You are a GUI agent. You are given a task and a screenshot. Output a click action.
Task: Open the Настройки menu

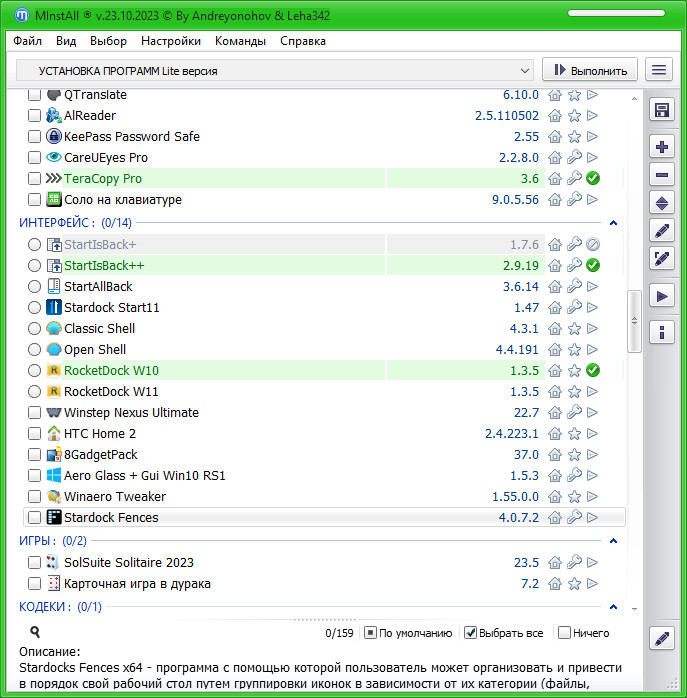[170, 41]
